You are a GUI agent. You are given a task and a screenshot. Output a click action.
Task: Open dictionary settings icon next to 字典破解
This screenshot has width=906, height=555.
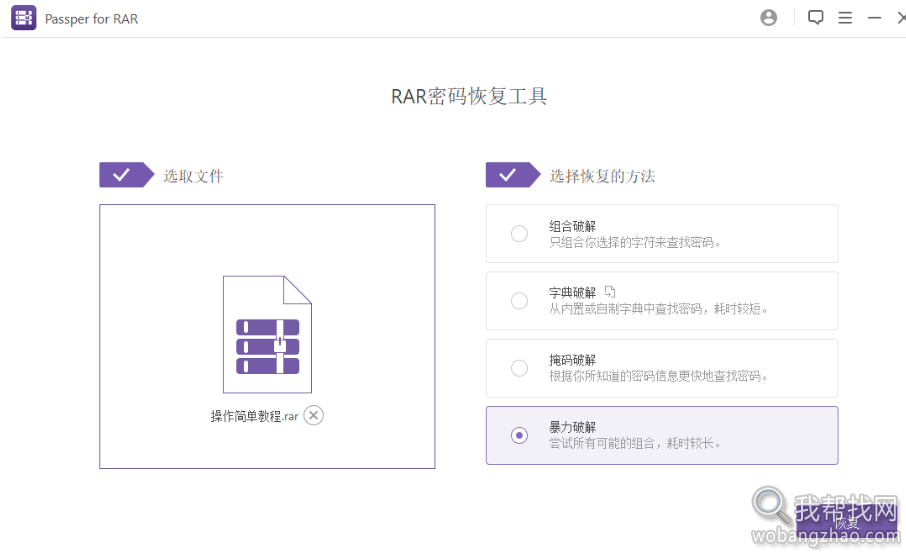(x=610, y=292)
